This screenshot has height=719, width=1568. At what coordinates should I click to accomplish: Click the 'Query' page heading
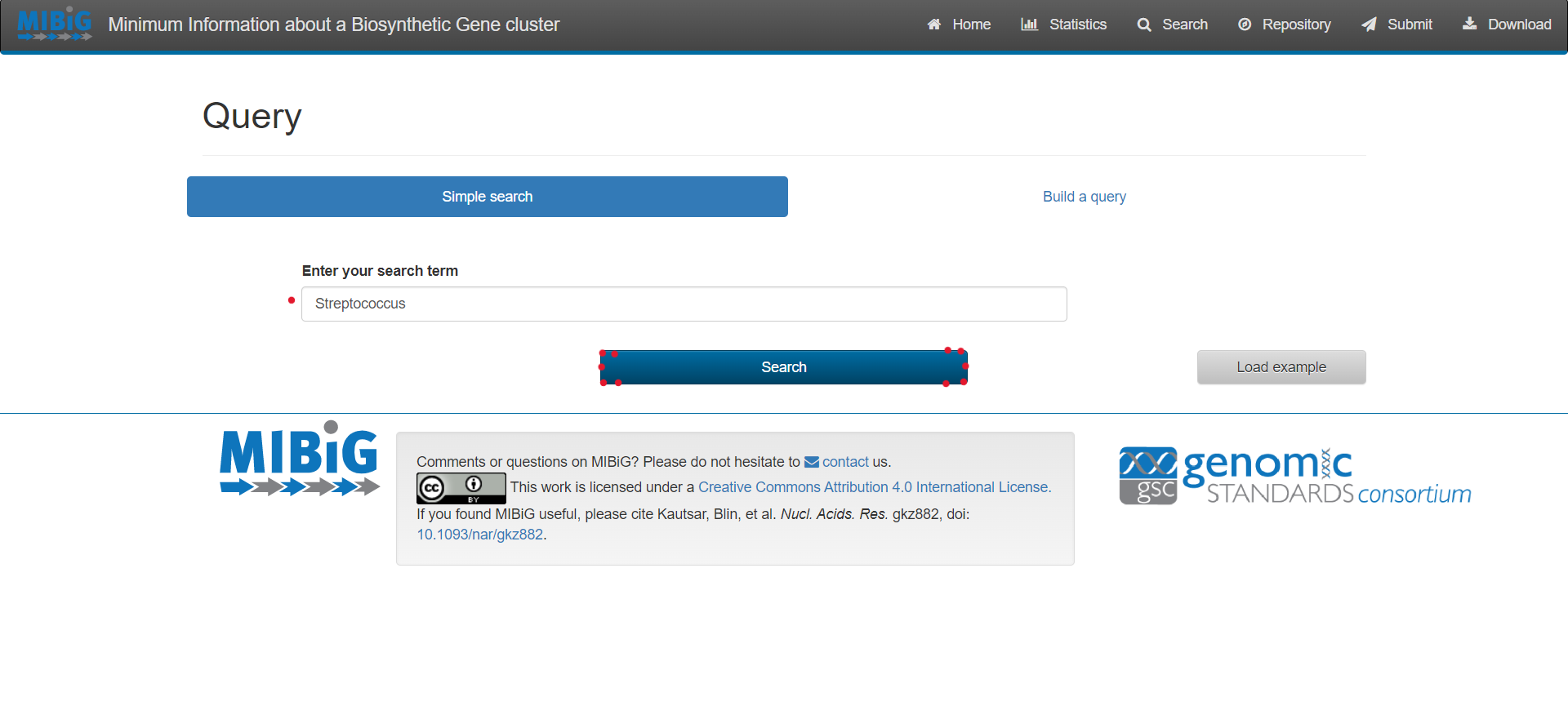pyautogui.click(x=252, y=116)
